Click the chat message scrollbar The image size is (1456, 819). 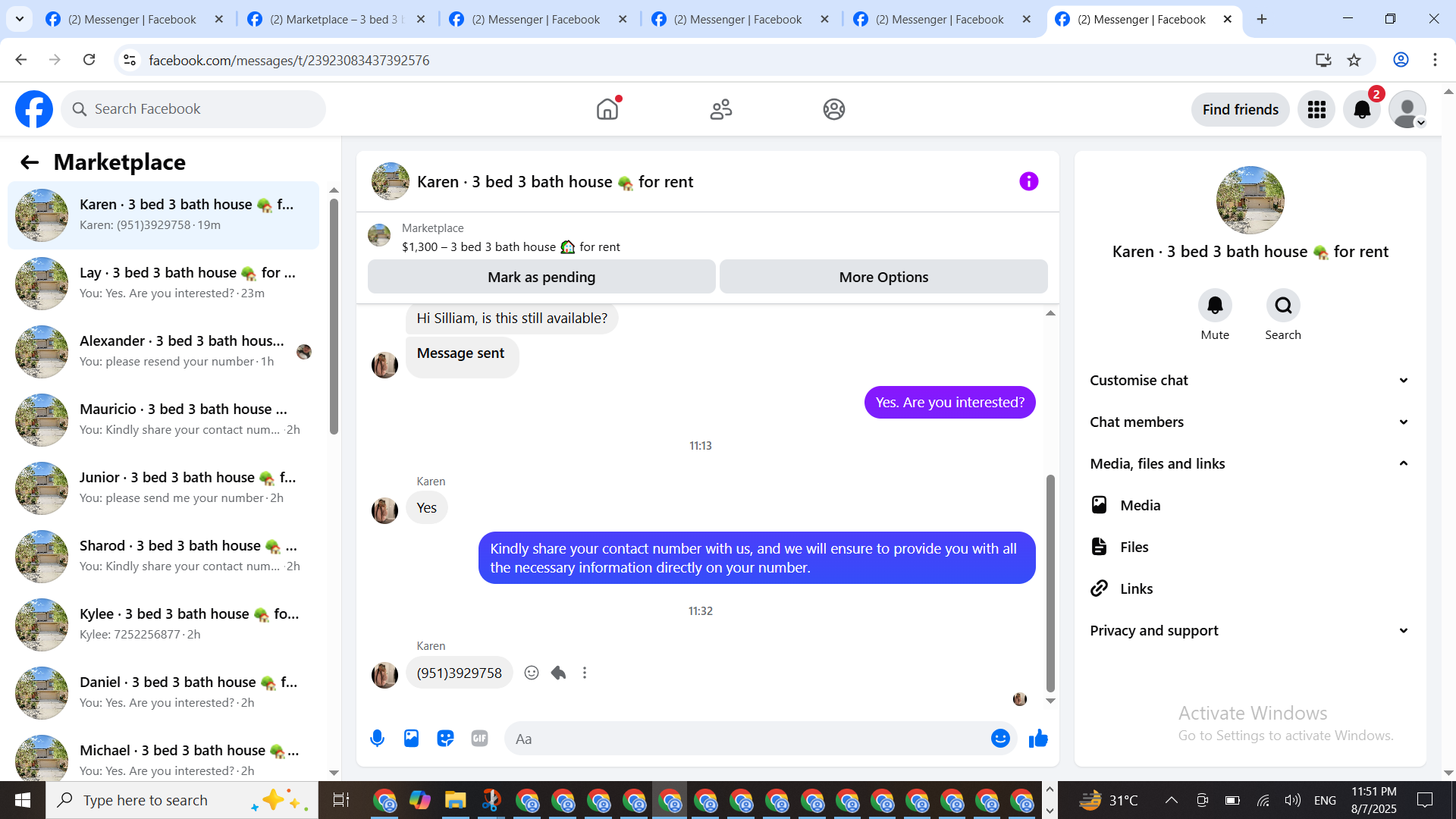1050,582
